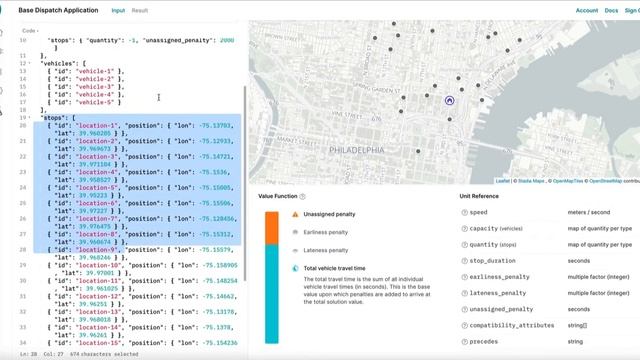Click line number 23 in the editor gutter
Screen dimensions: 640x360
pos(23,172)
